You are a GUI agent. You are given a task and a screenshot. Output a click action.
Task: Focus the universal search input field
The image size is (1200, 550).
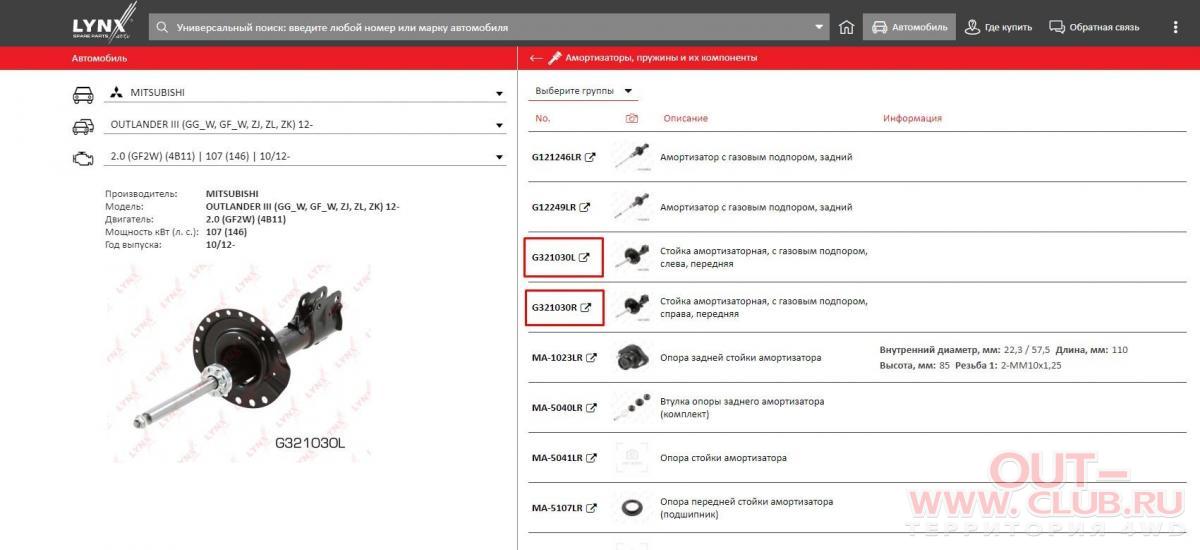tap(490, 27)
